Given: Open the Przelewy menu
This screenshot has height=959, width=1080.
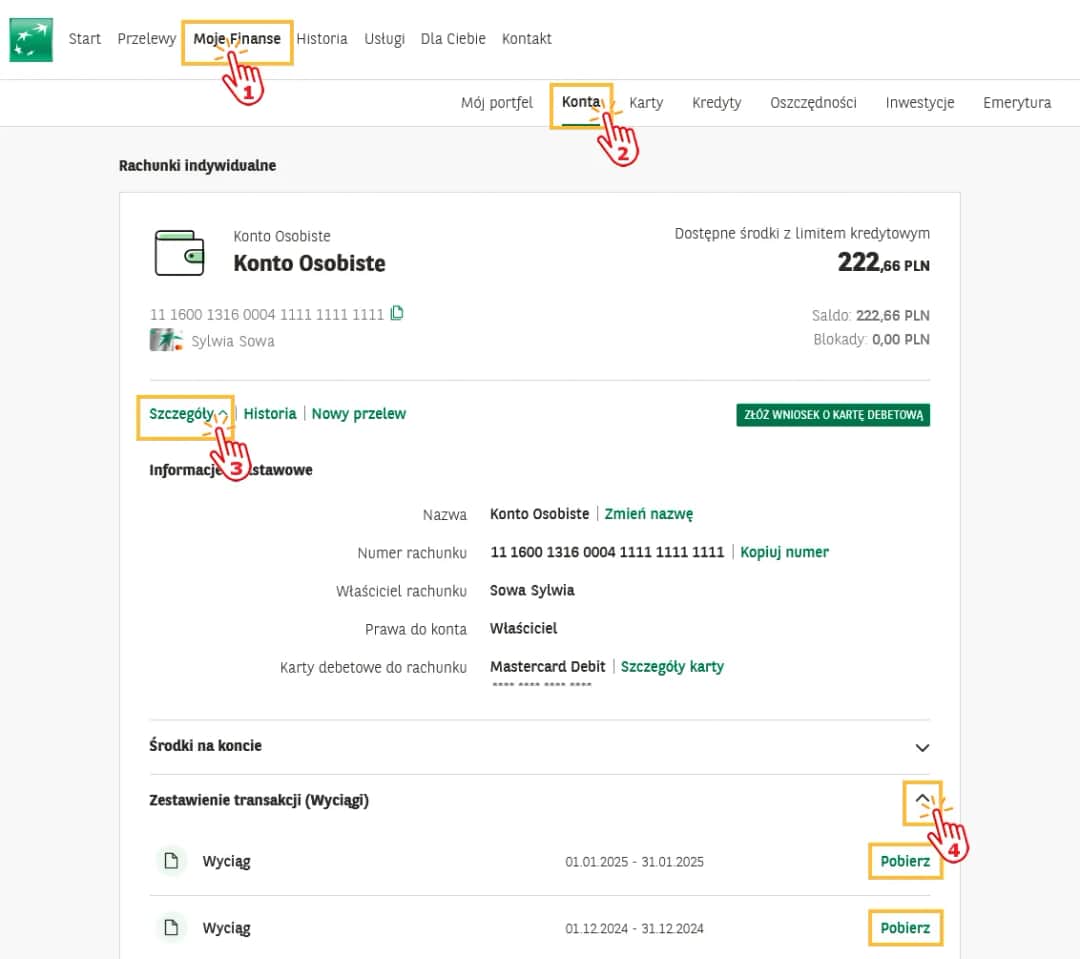Looking at the screenshot, I should 146,38.
